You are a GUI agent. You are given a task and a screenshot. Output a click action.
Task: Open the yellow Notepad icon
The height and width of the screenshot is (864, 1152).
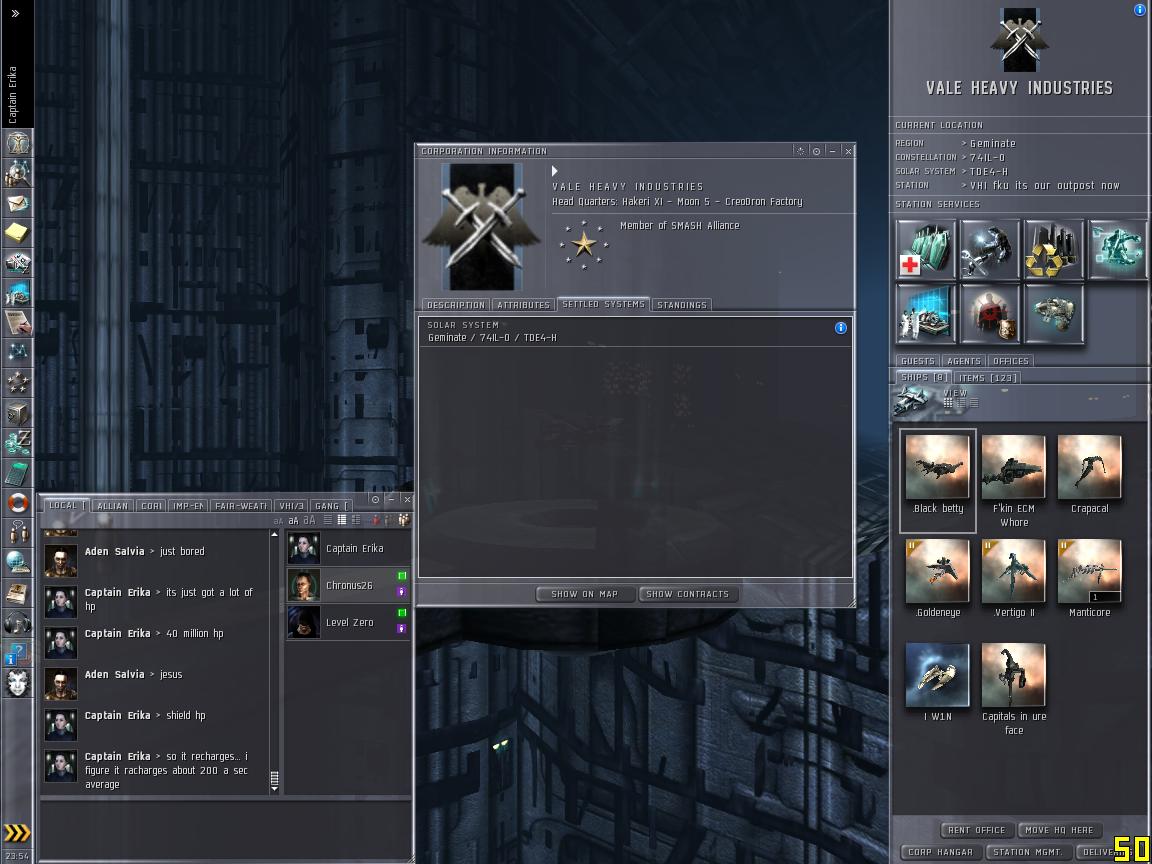17,234
